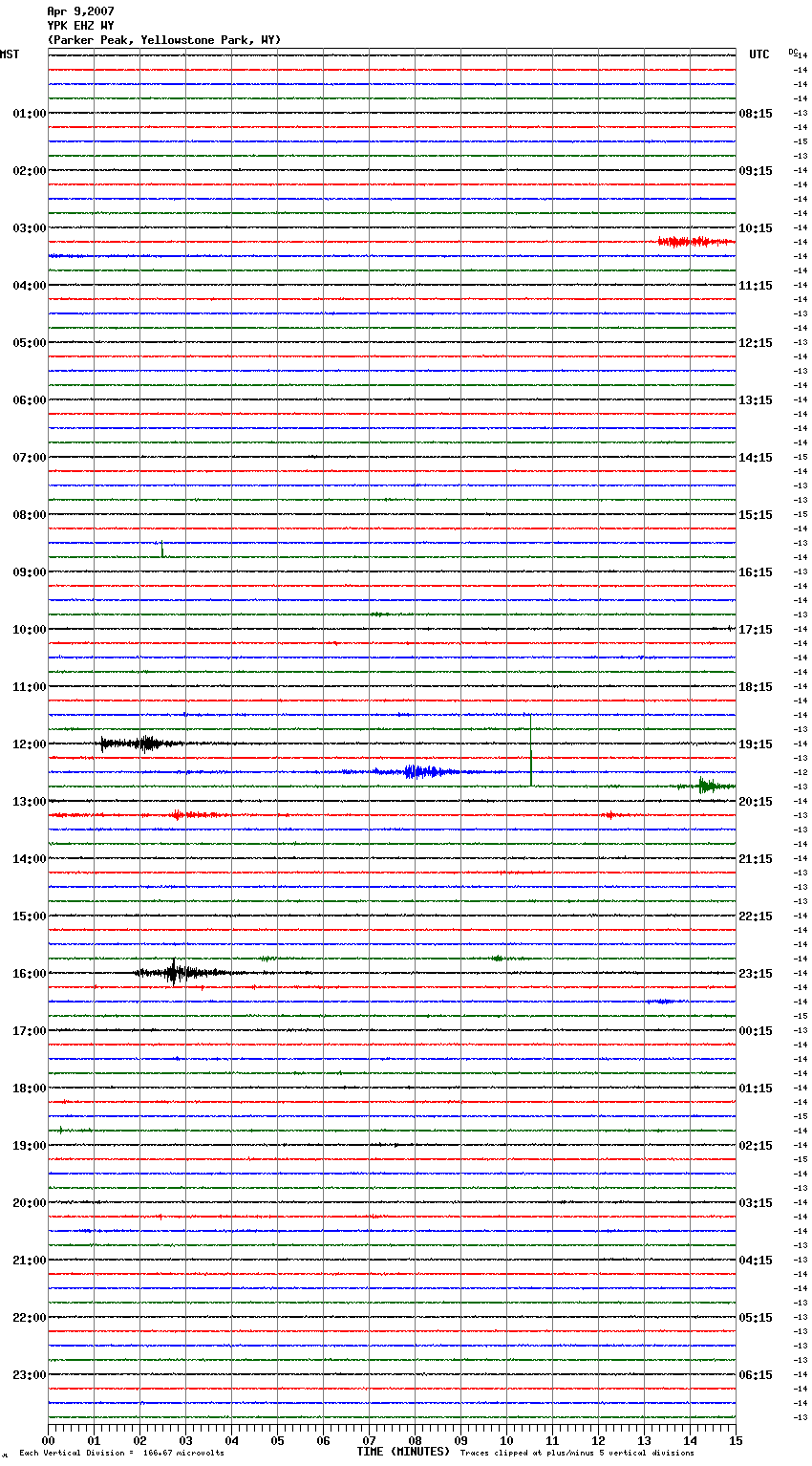This screenshot has height=1466, width=812.
Task: Click the 'TIME (MINUTES)' axis title
Action: [x=403, y=1452]
